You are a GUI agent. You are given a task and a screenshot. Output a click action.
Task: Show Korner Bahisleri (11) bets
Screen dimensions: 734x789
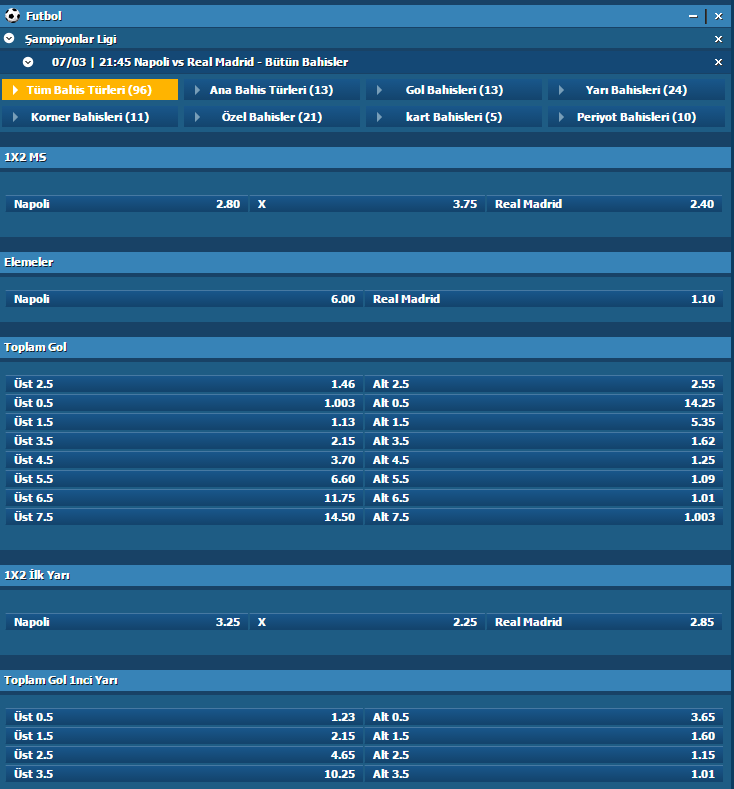[90, 117]
